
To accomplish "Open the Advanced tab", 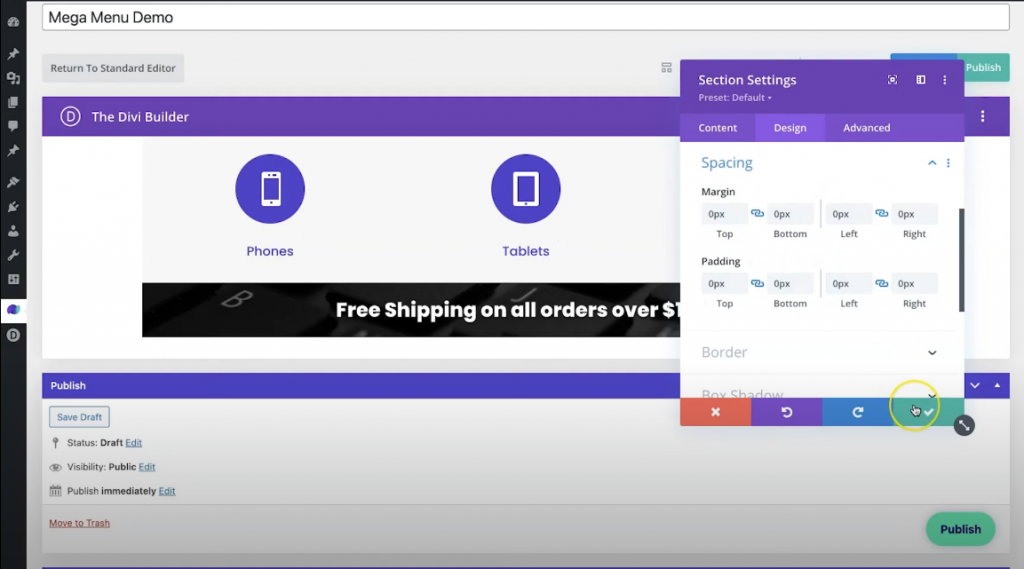I will (x=867, y=128).
